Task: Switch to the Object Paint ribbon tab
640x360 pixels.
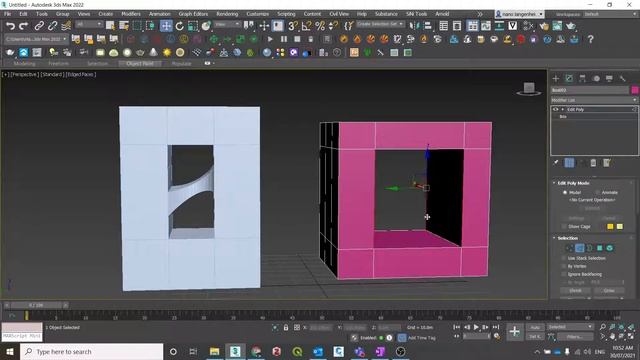Action: click(140, 64)
